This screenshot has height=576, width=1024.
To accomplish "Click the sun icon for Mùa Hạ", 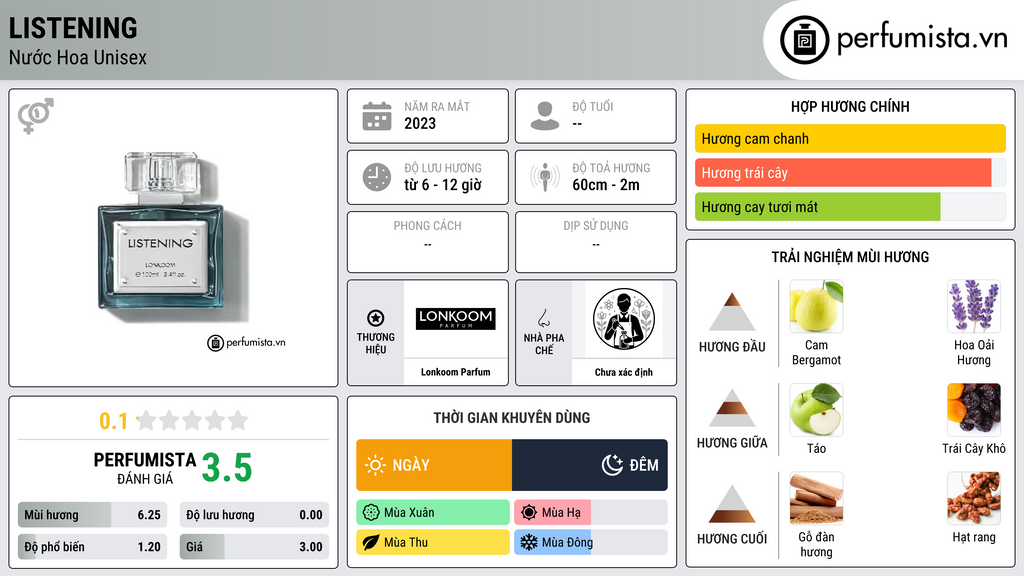I will coord(529,513).
